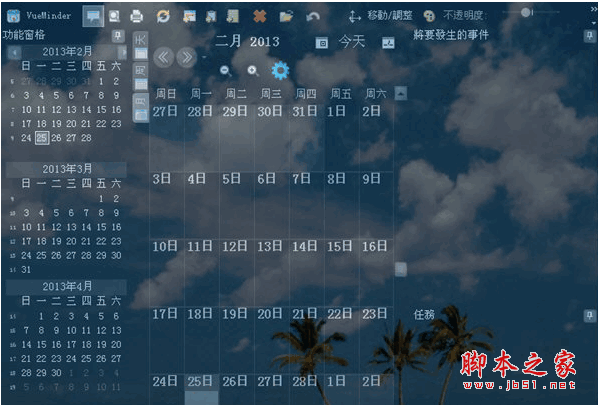Click the new event toolbar icon
The height and width of the screenshot is (405, 598).
pyautogui.click(x=189, y=16)
